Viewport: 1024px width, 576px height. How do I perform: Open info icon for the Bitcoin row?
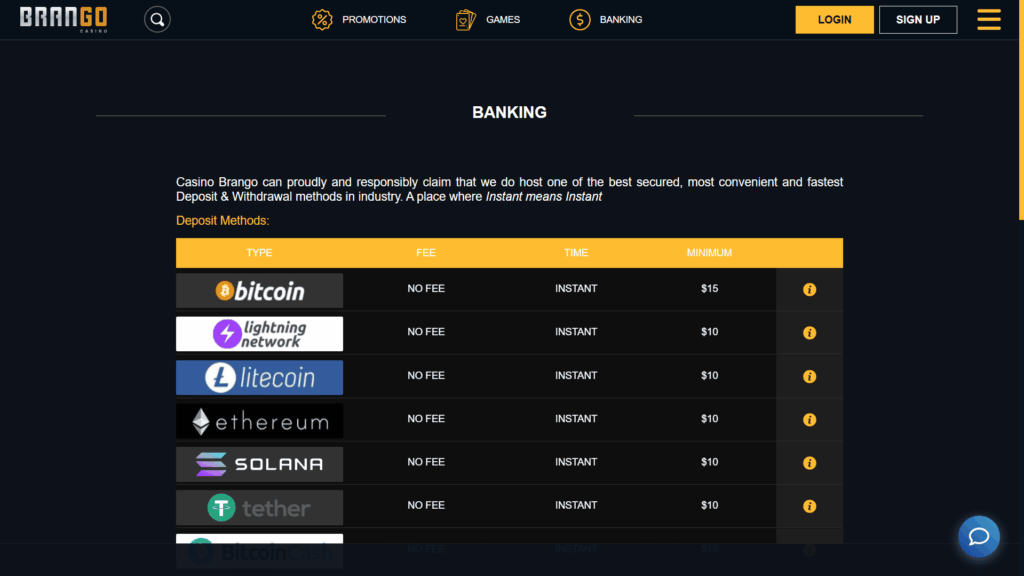(x=809, y=289)
